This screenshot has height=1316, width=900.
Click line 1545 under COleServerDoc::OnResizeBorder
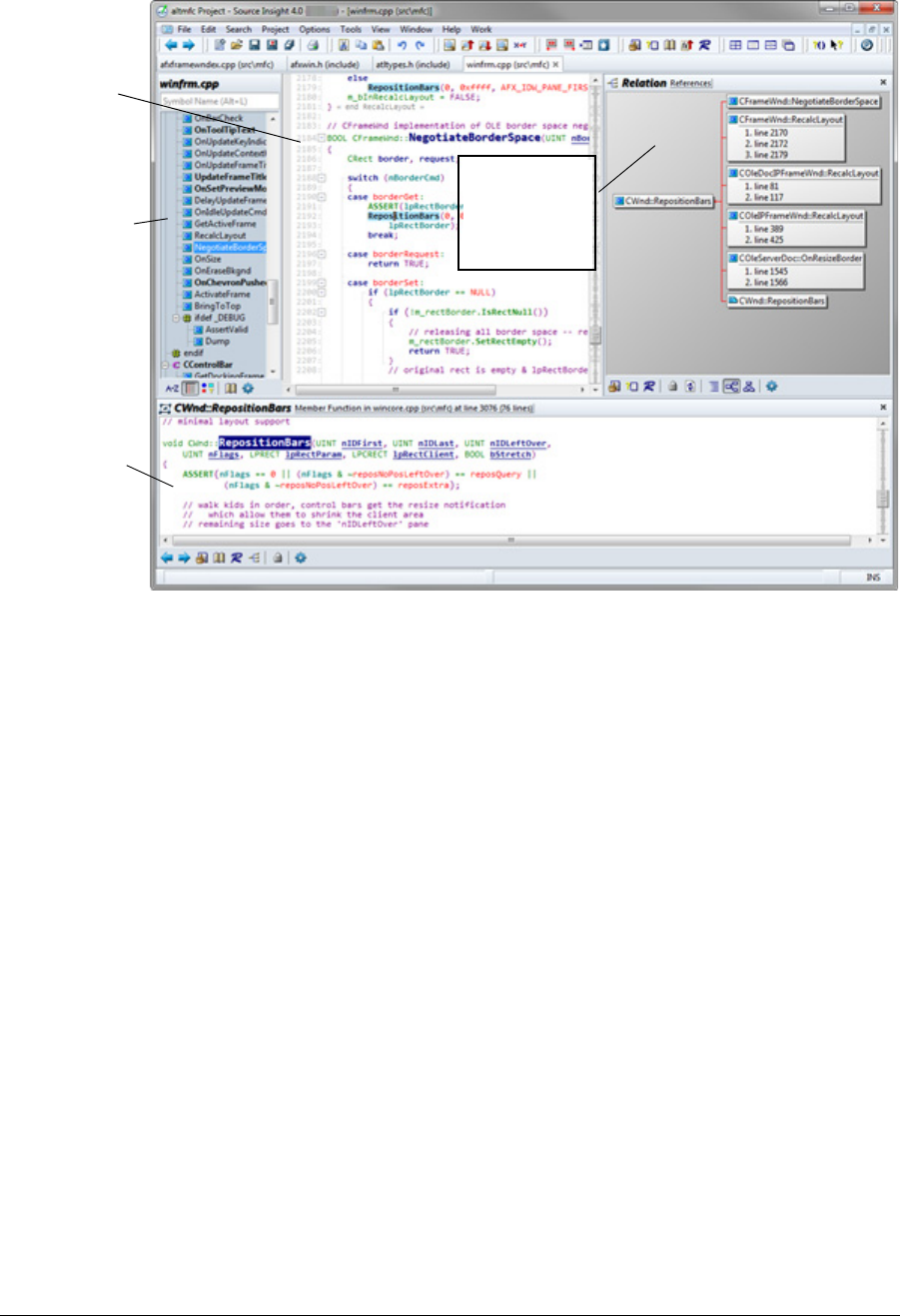coord(765,271)
